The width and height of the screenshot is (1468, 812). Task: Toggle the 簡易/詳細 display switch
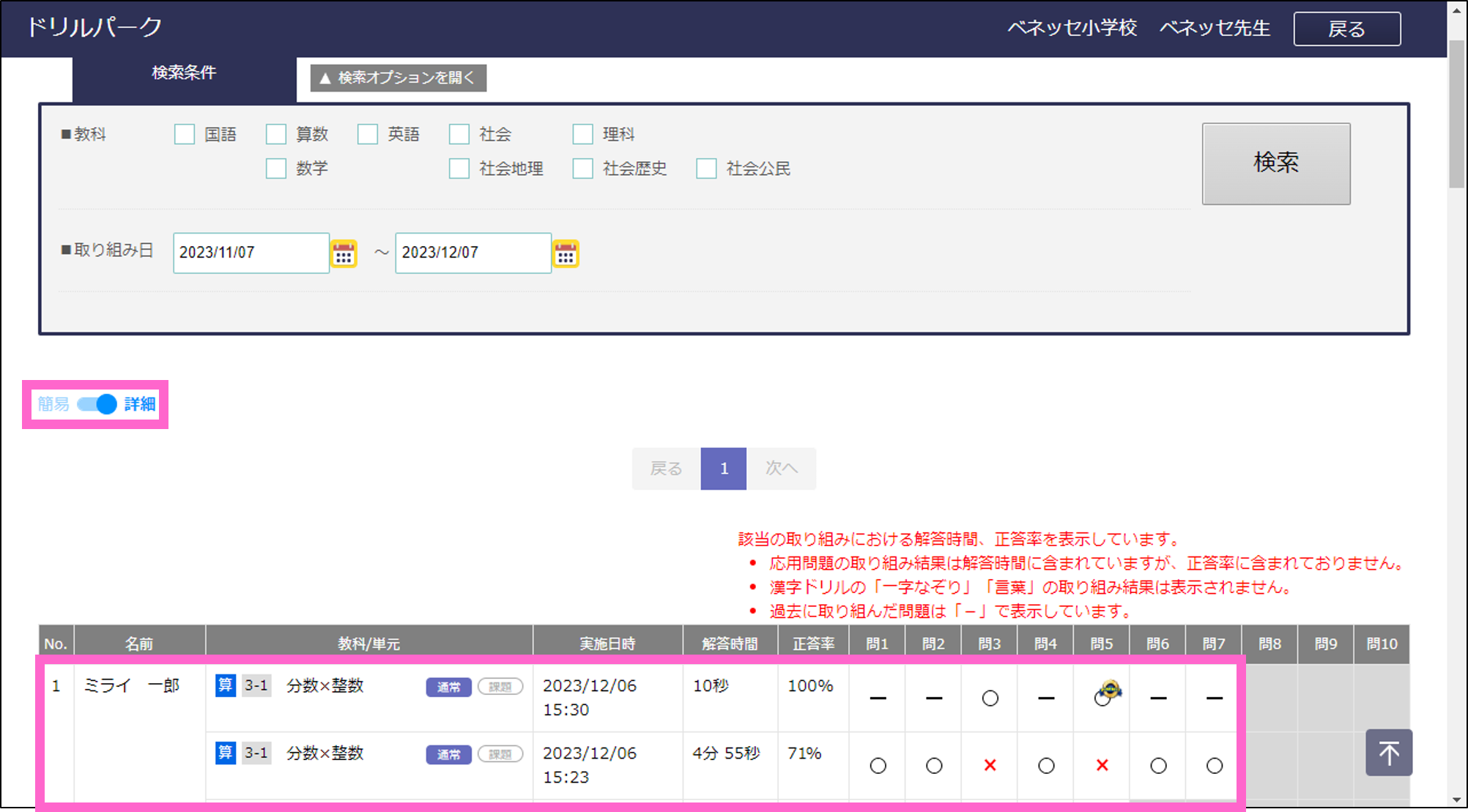click(x=97, y=404)
